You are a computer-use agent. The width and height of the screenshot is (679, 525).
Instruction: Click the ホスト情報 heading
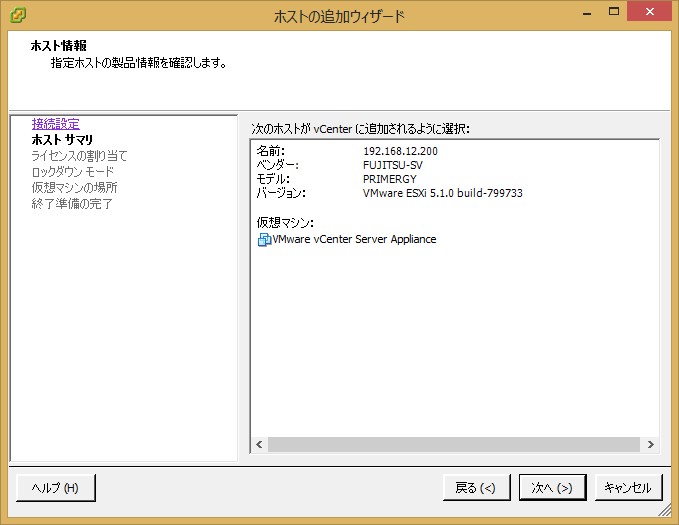[x=58, y=45]
